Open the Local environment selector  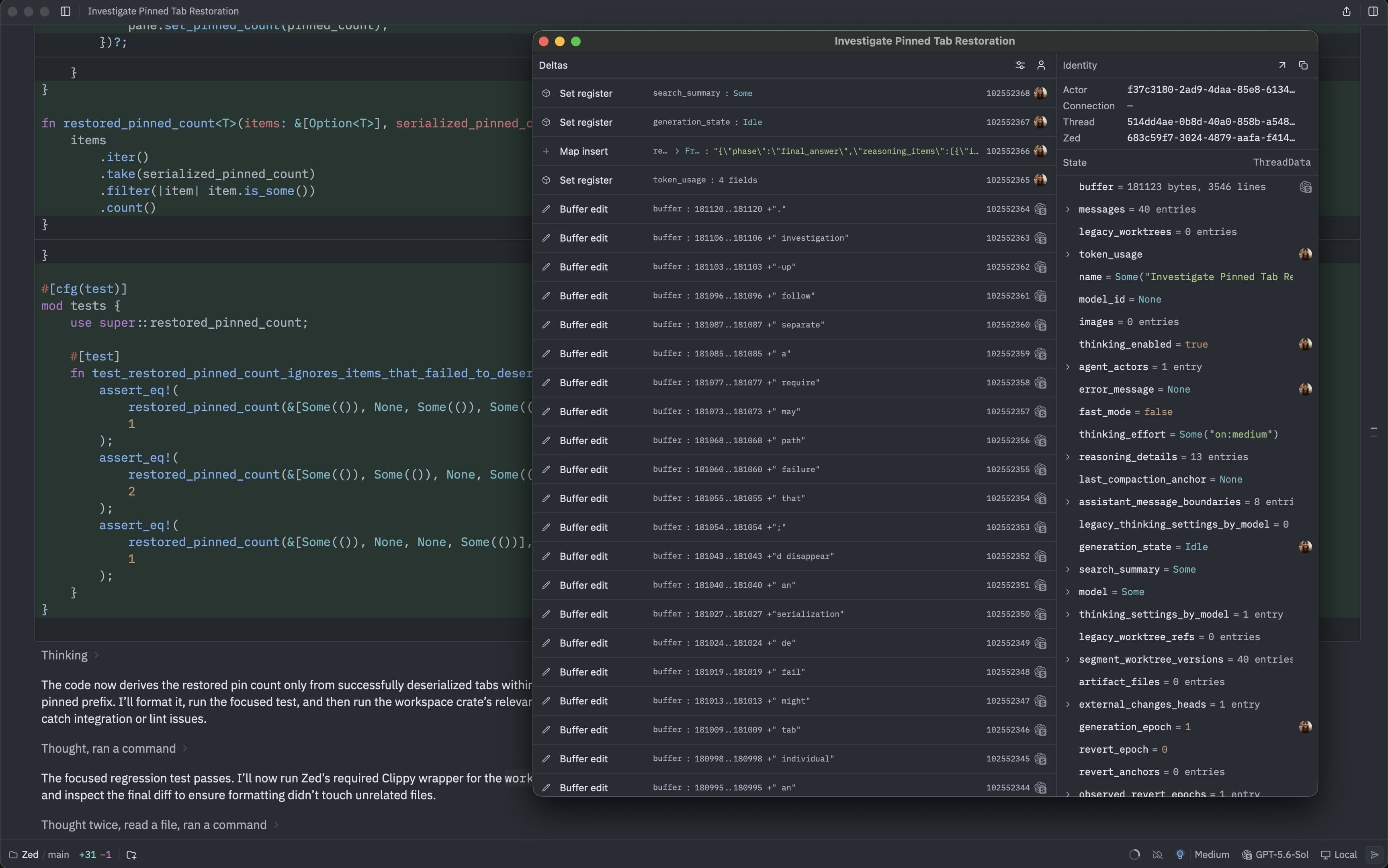[x=1339, y=855]
